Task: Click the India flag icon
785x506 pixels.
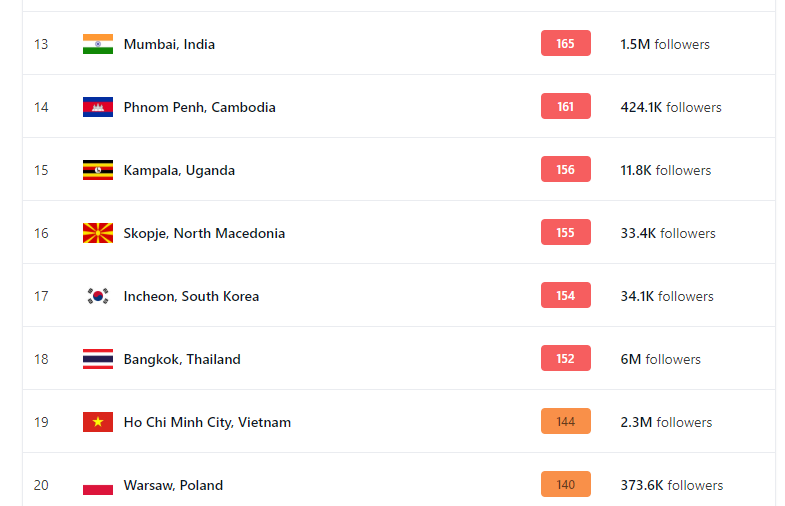Action: click(98, 44)
